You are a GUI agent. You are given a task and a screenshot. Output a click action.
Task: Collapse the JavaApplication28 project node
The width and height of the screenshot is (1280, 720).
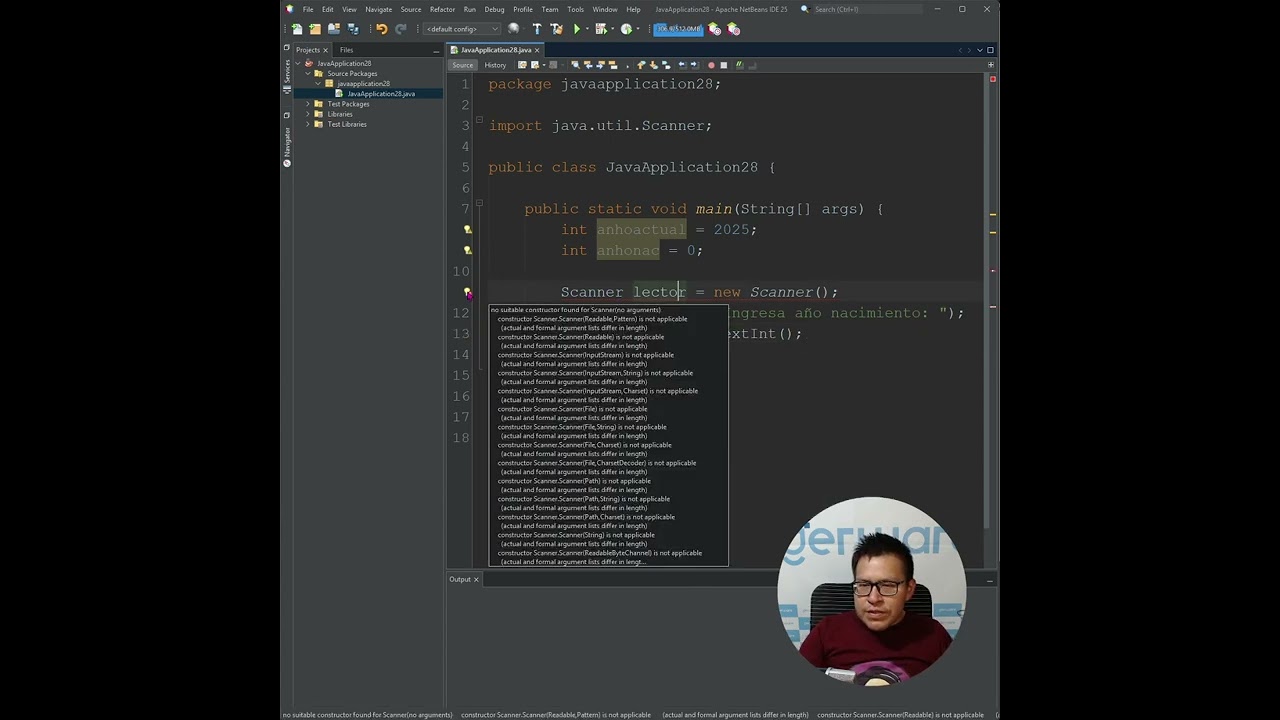297,64
